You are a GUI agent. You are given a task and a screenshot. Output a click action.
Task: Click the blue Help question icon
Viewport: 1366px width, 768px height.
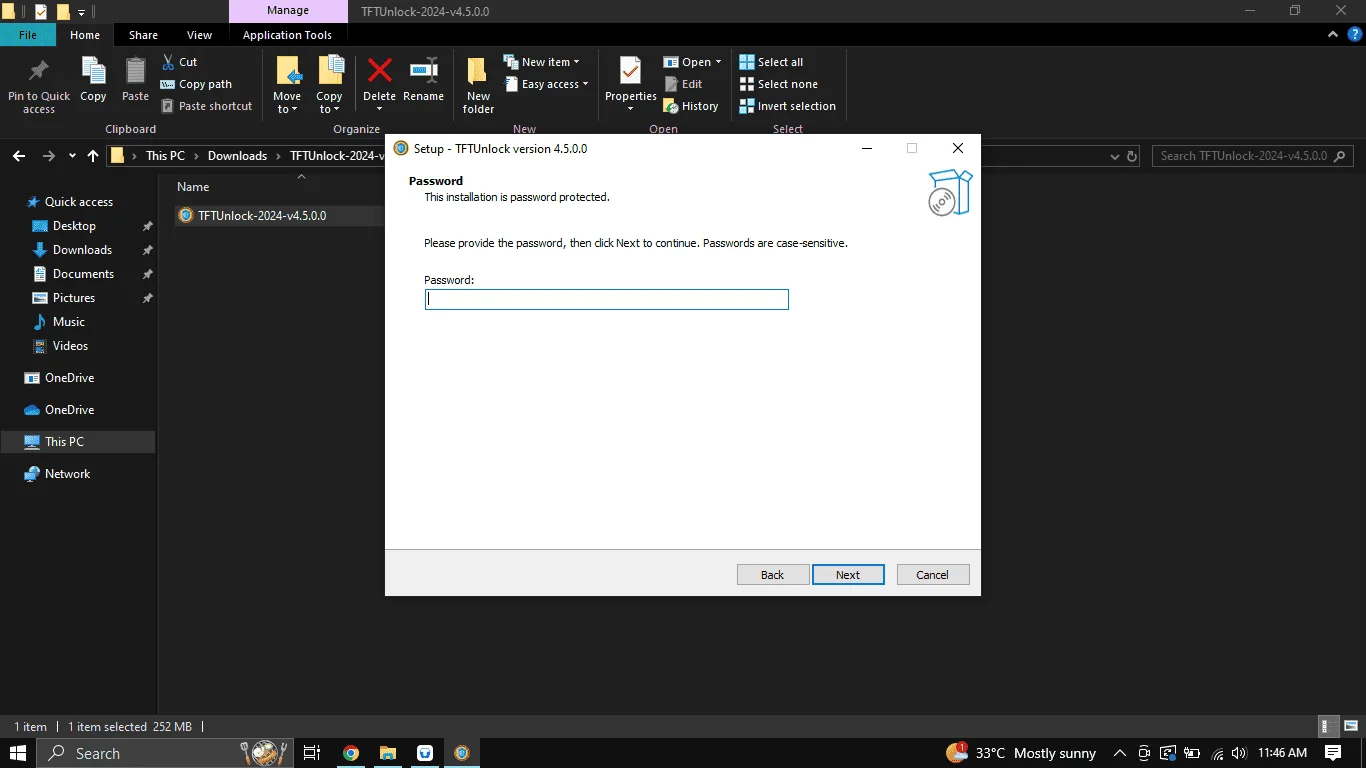pyautogui.click(x=1355, y=34)
